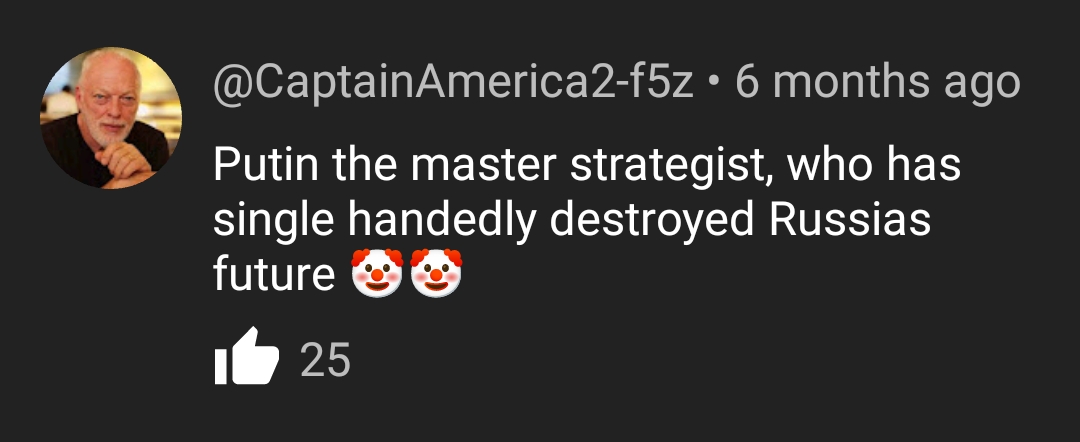
Task: Click the word "destroyed" in the comment
Action: pos(652,222)
